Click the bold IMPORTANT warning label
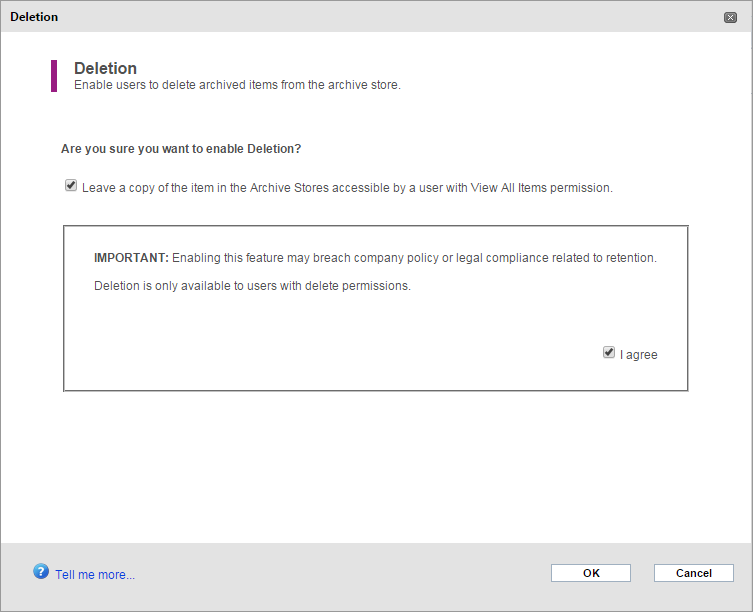This screenshot has width=753, height=612. pyautogui.click(x=131, y=258)
